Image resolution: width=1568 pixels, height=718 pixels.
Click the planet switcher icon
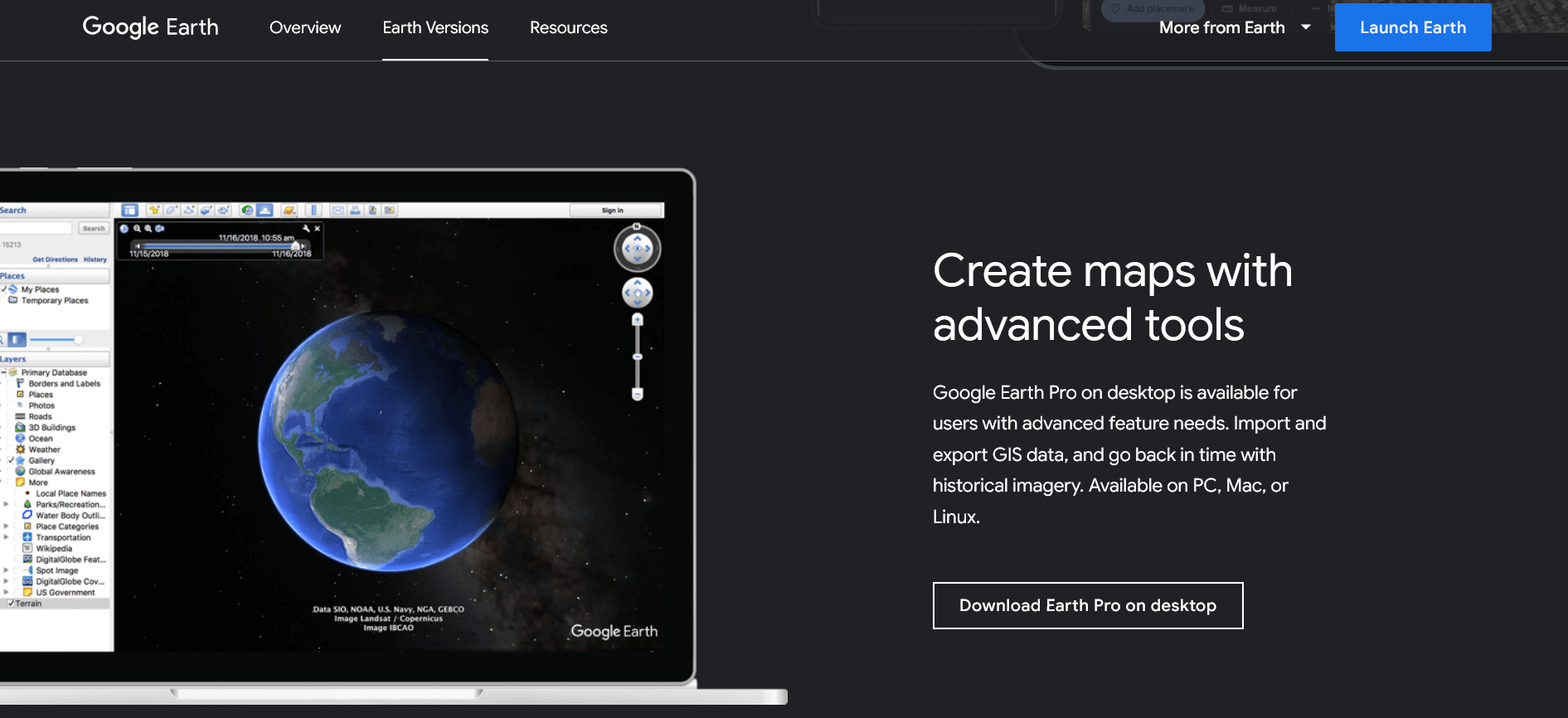click(x=289, y=211)
